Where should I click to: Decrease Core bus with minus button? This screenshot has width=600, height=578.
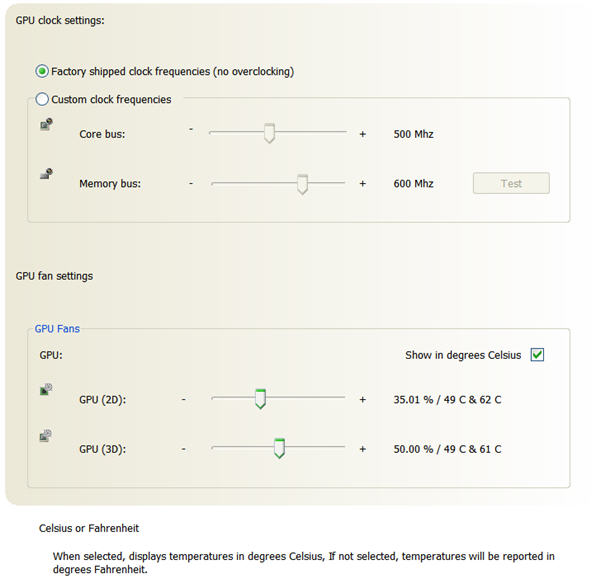191,129
